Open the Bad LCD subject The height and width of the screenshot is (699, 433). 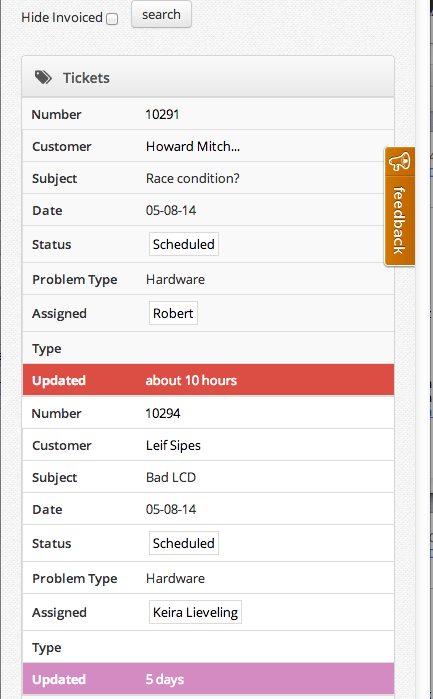click(x=171, y=477)
